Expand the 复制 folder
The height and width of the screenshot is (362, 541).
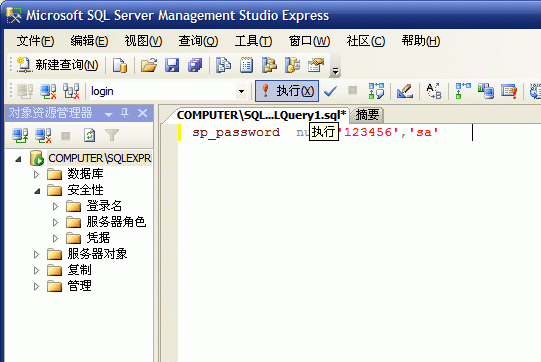36,270
